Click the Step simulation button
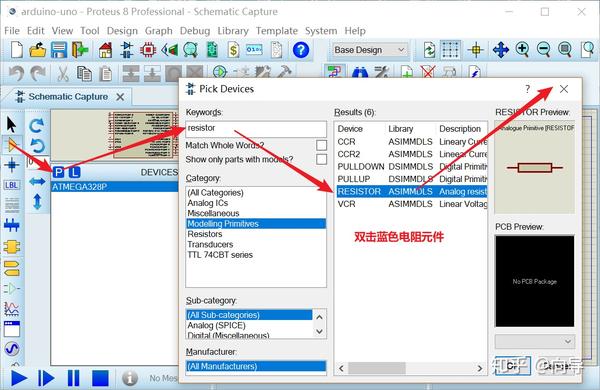This screenshot has width=600, height=390. pos(46,378)
